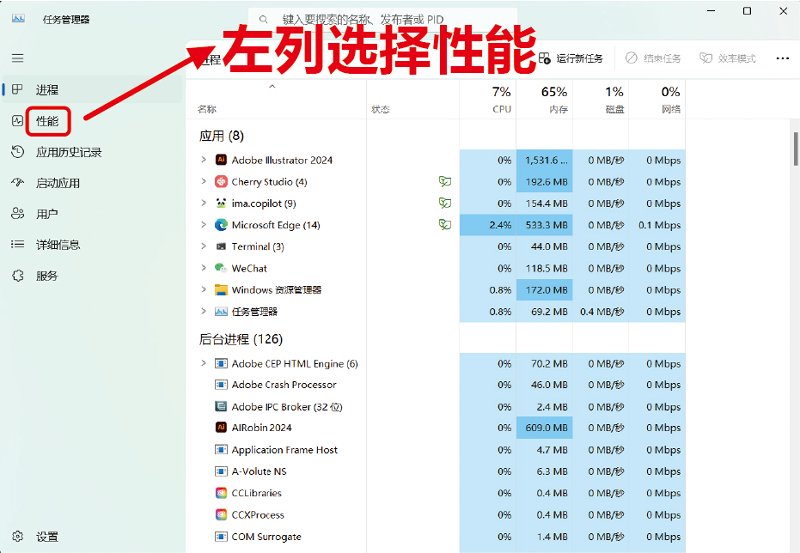Click the Terminal process icon
This screenshot has width=800, height=553.
(x=221, y=247)
